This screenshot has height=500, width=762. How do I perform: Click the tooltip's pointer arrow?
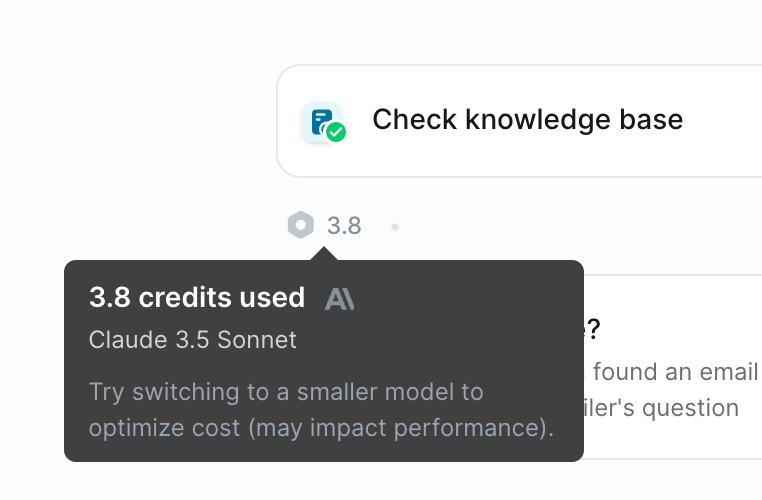(323, 254)
